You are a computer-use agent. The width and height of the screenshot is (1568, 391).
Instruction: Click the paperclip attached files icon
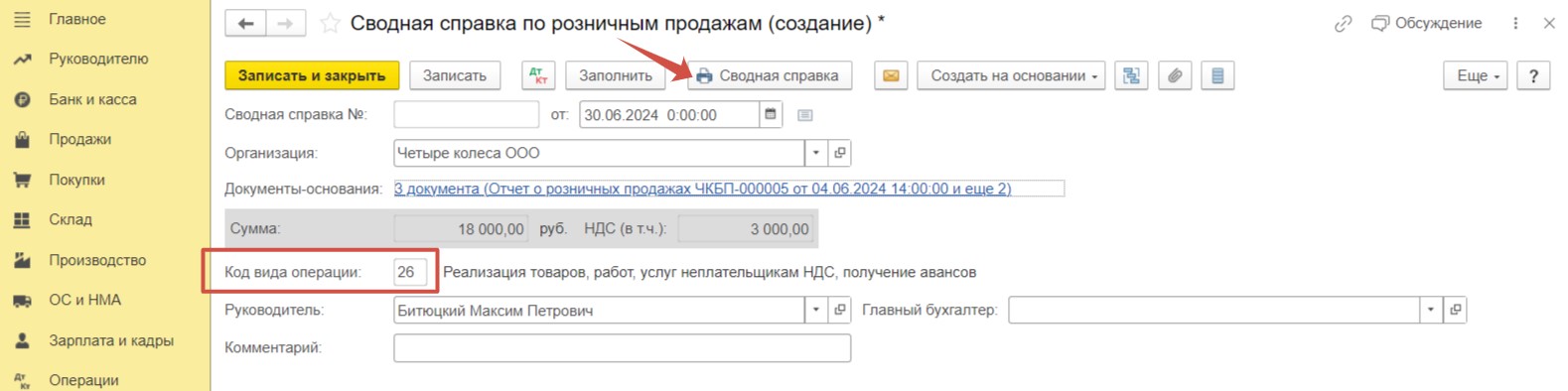tap(1175, 75)
